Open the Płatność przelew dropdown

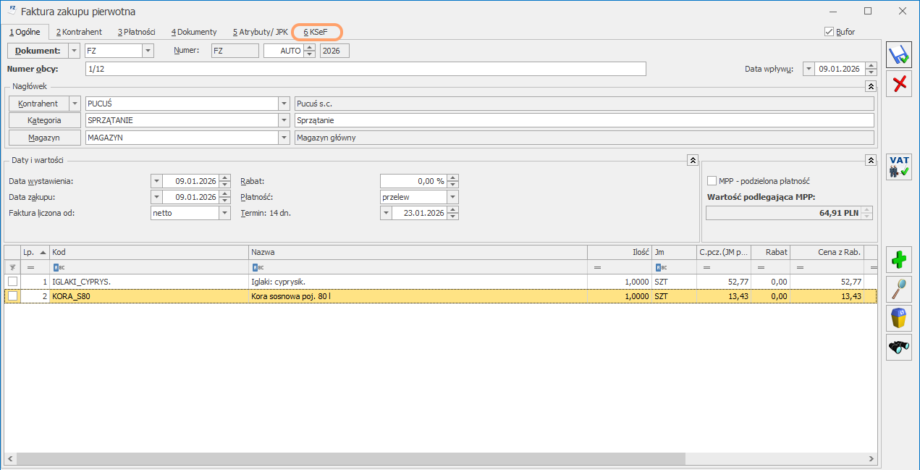[452, 197]
